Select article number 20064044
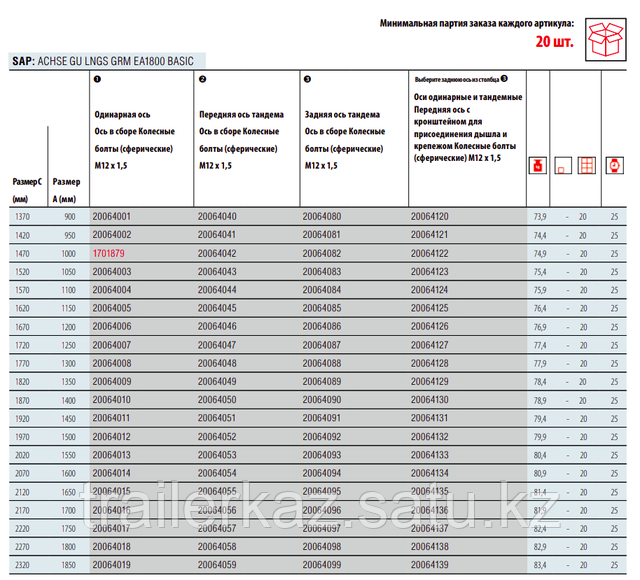Image resolution: width=640 pixels, height=580 pixels. (x=217, y=290)
